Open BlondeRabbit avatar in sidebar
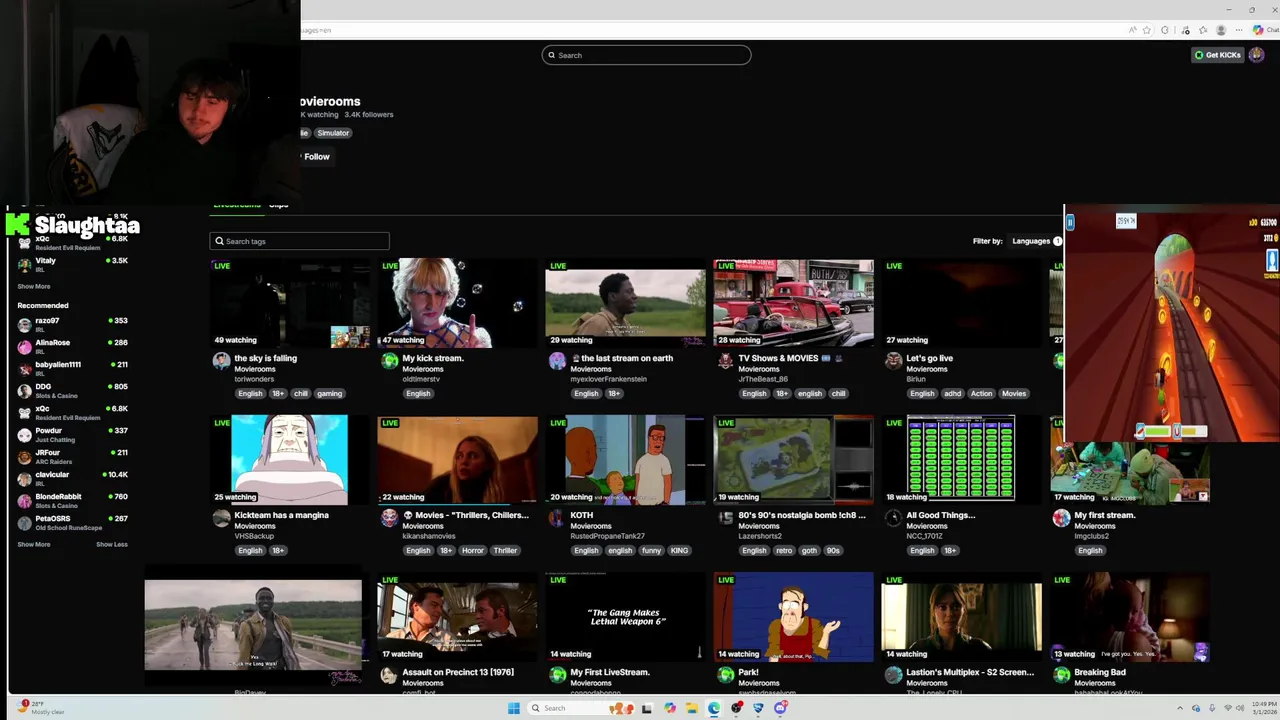1280x720 pixels. (24, 500)
